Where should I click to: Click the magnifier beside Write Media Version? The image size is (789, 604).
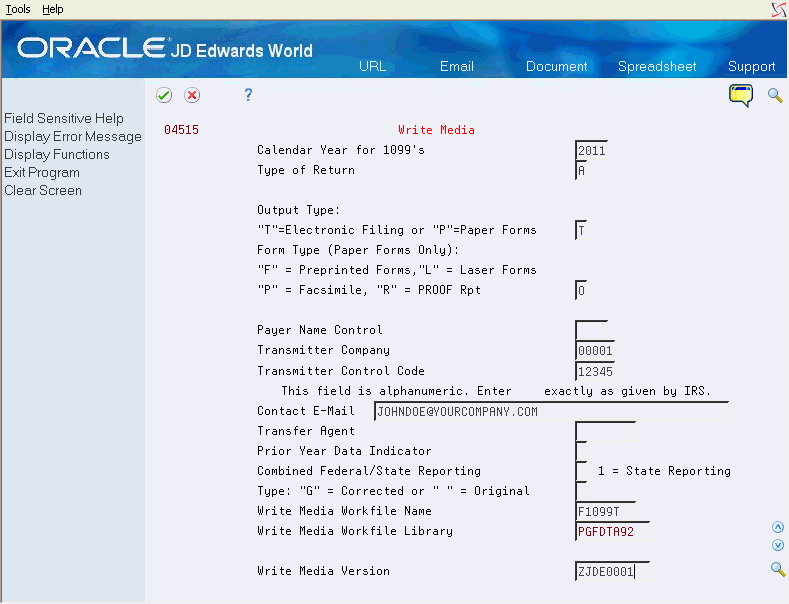coord(778,569)
